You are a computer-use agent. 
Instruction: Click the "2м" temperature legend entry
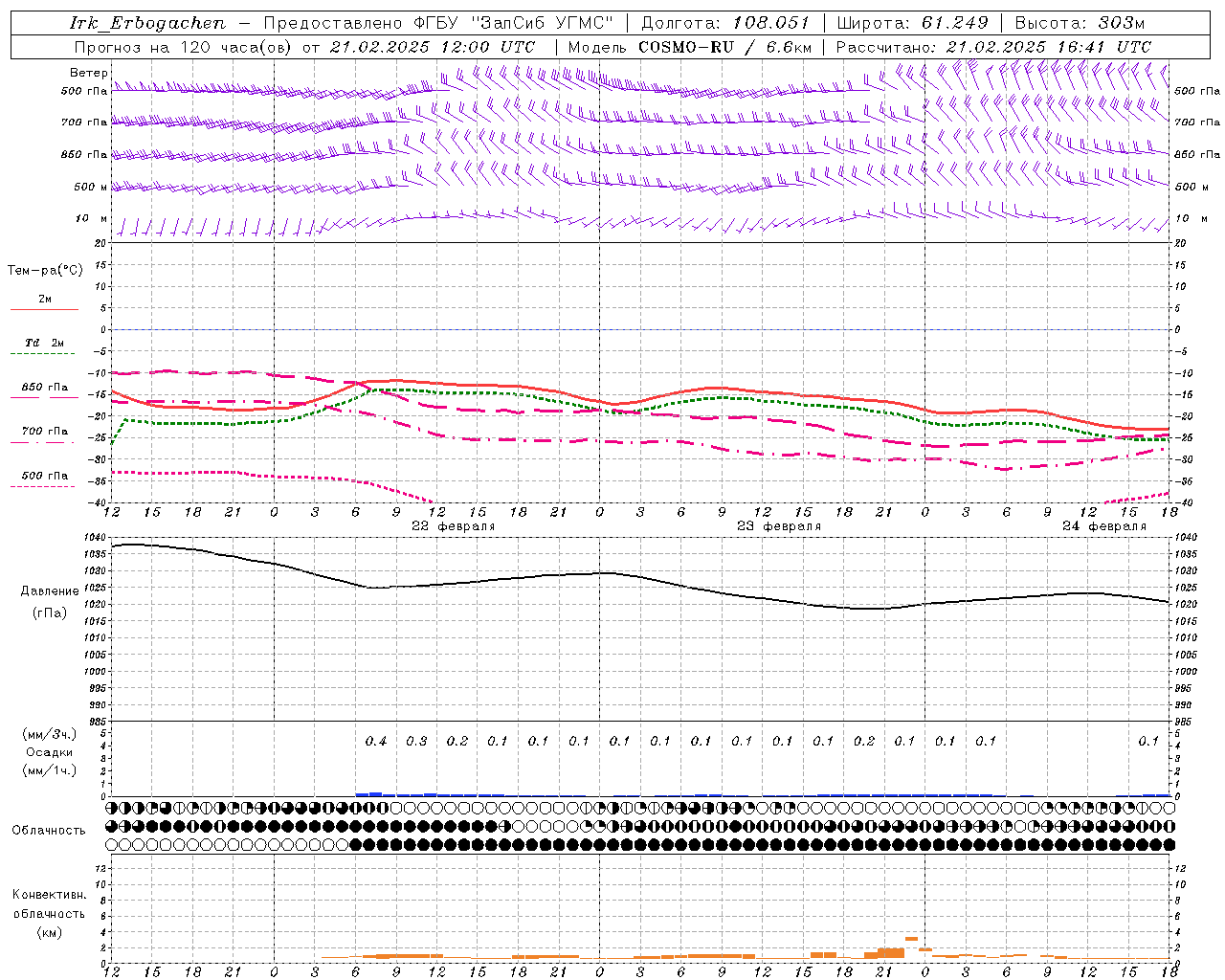click(x=45, y=299)
